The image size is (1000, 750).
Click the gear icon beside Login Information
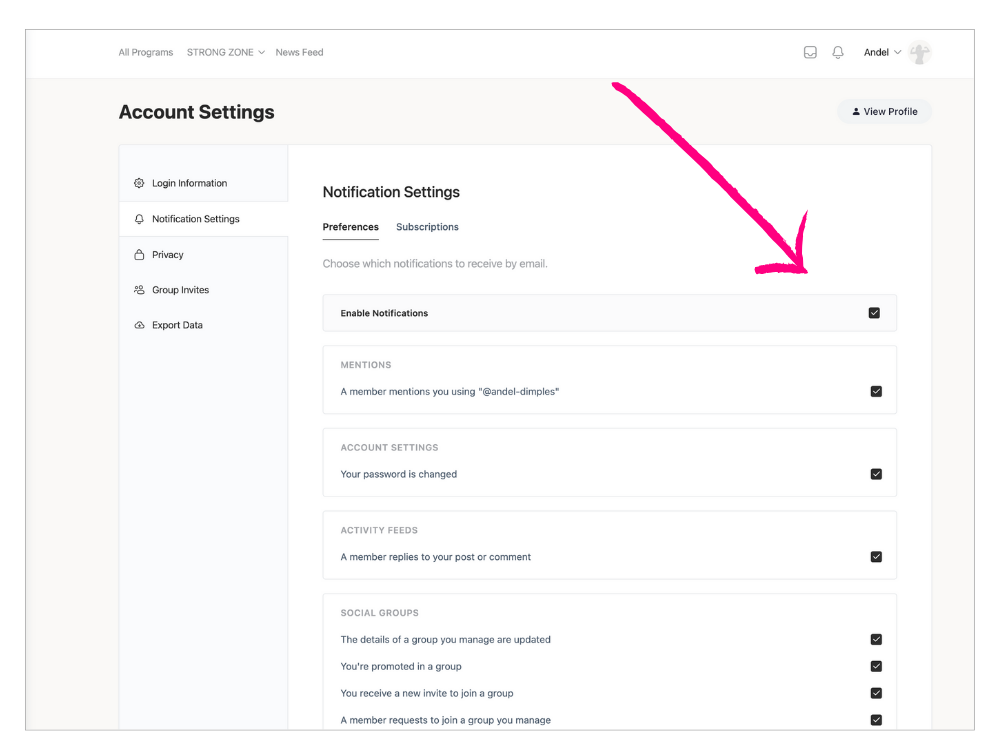tap(139, 184)
